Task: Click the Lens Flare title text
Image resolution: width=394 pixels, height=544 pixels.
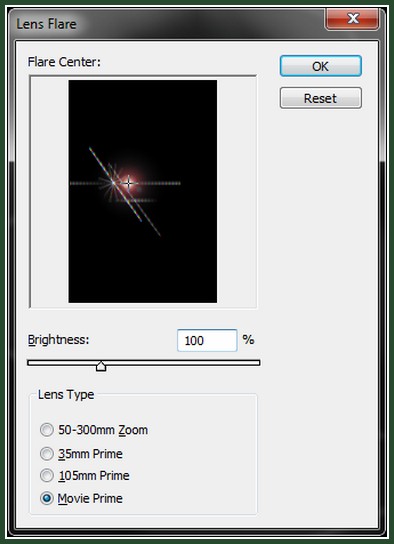Action: point(46,24)
